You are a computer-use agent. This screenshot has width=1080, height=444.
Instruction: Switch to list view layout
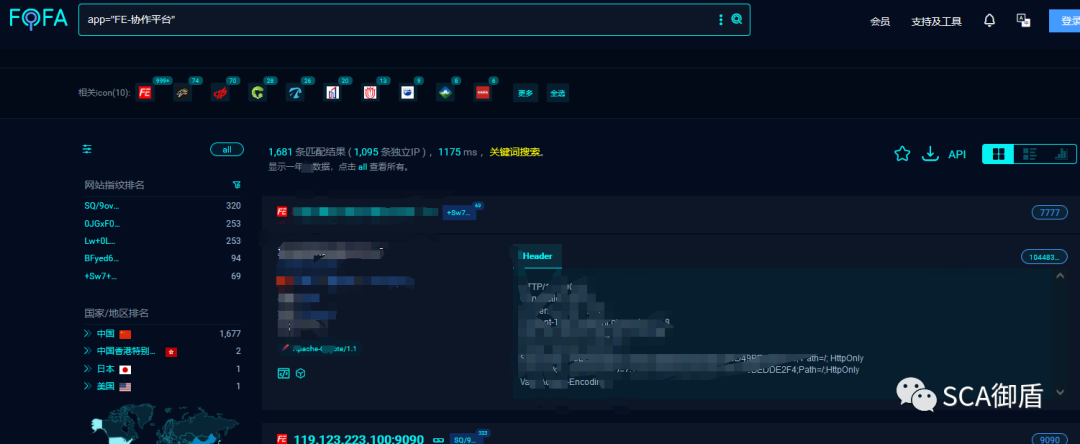(x=1030, y=154)
